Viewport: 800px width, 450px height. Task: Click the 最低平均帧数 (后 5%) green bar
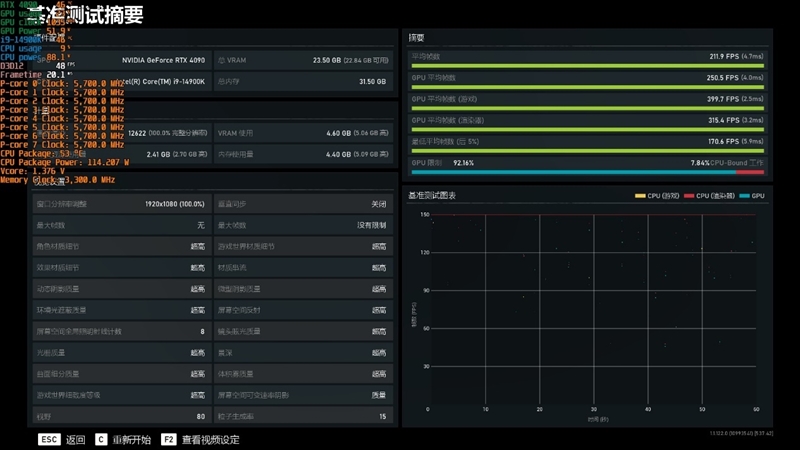point(588,151)
